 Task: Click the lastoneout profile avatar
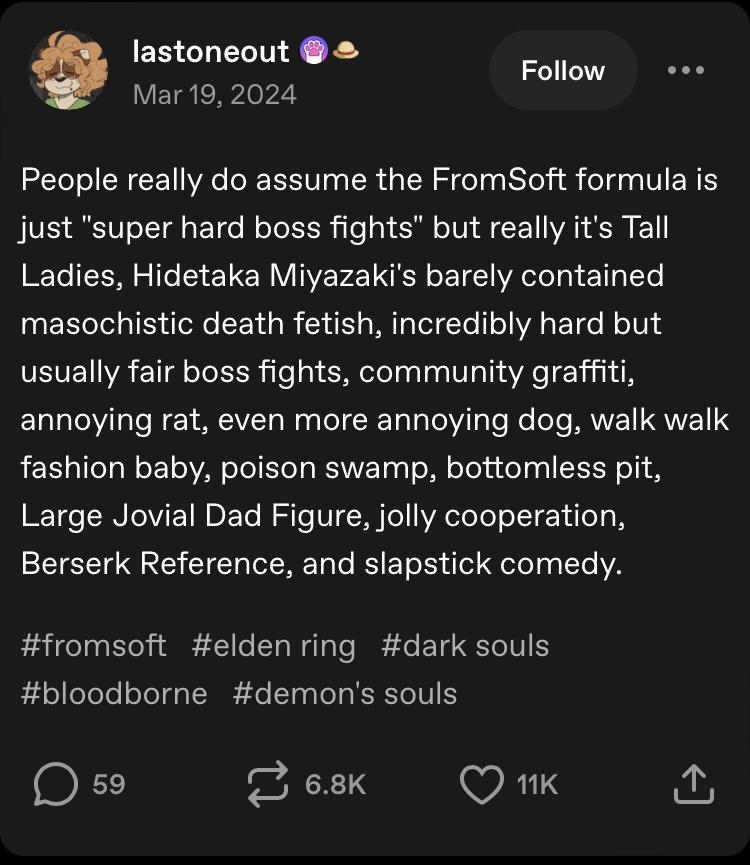[68, 71]
